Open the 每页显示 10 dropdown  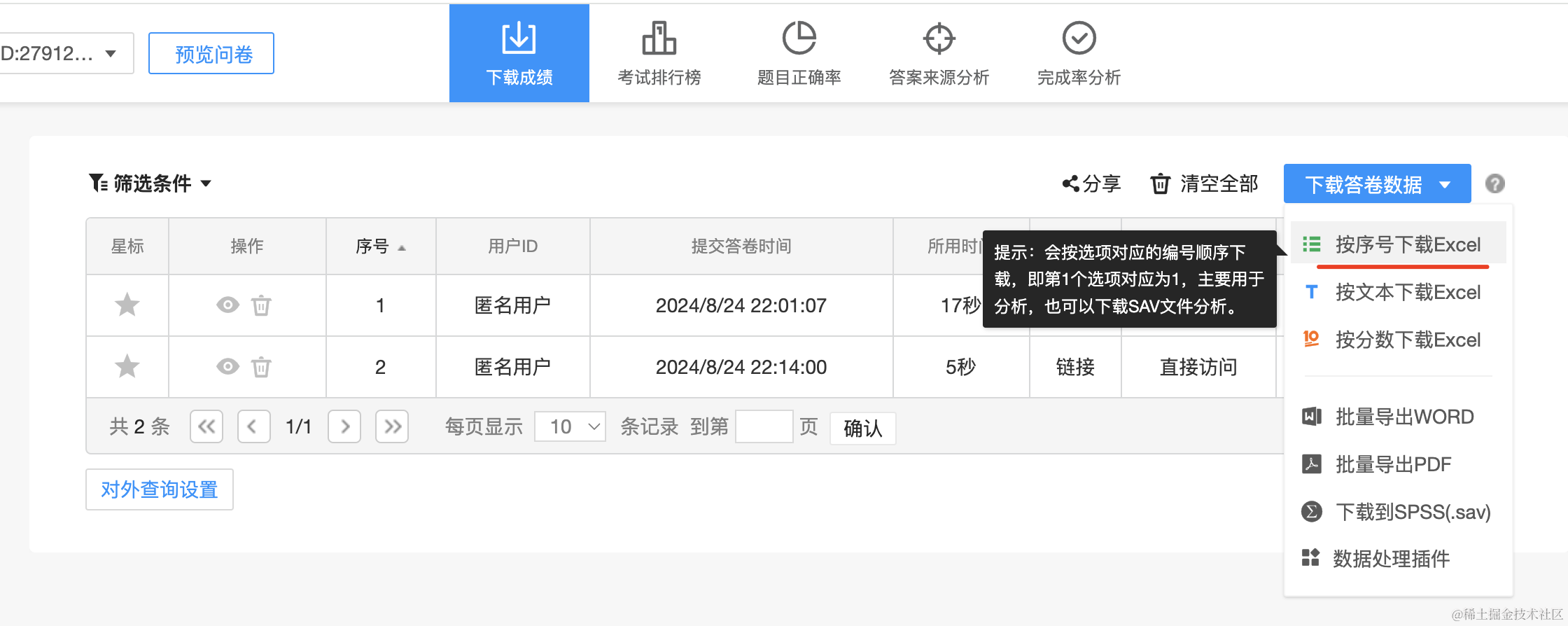point(570,426)
